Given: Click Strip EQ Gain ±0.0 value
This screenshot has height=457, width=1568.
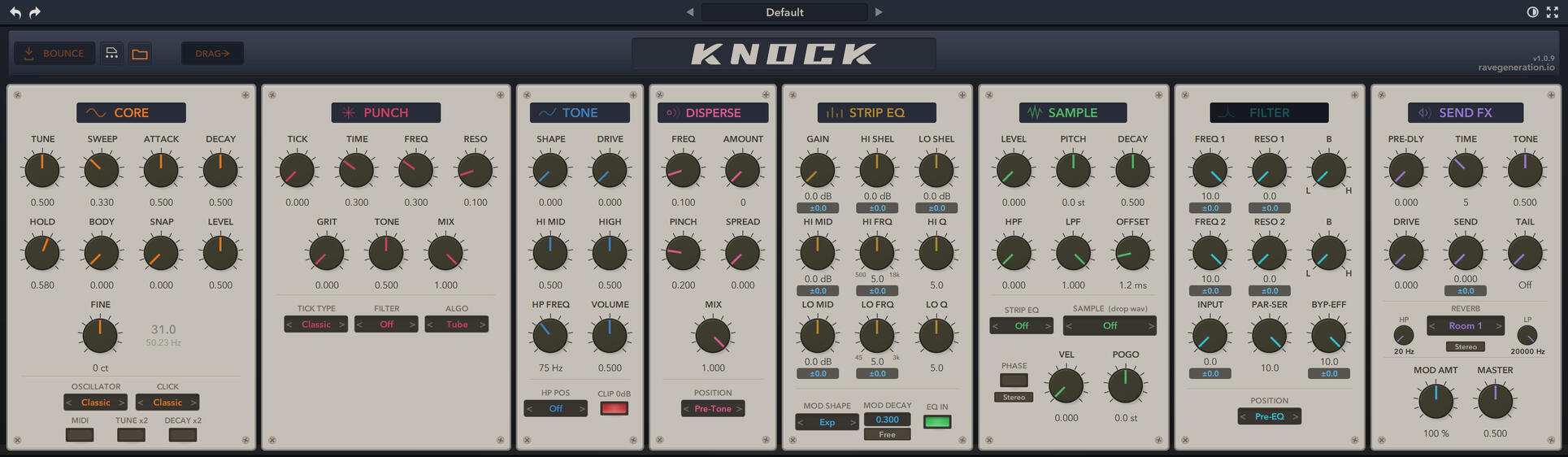Looking at the screenshot, I should (818, 208).
